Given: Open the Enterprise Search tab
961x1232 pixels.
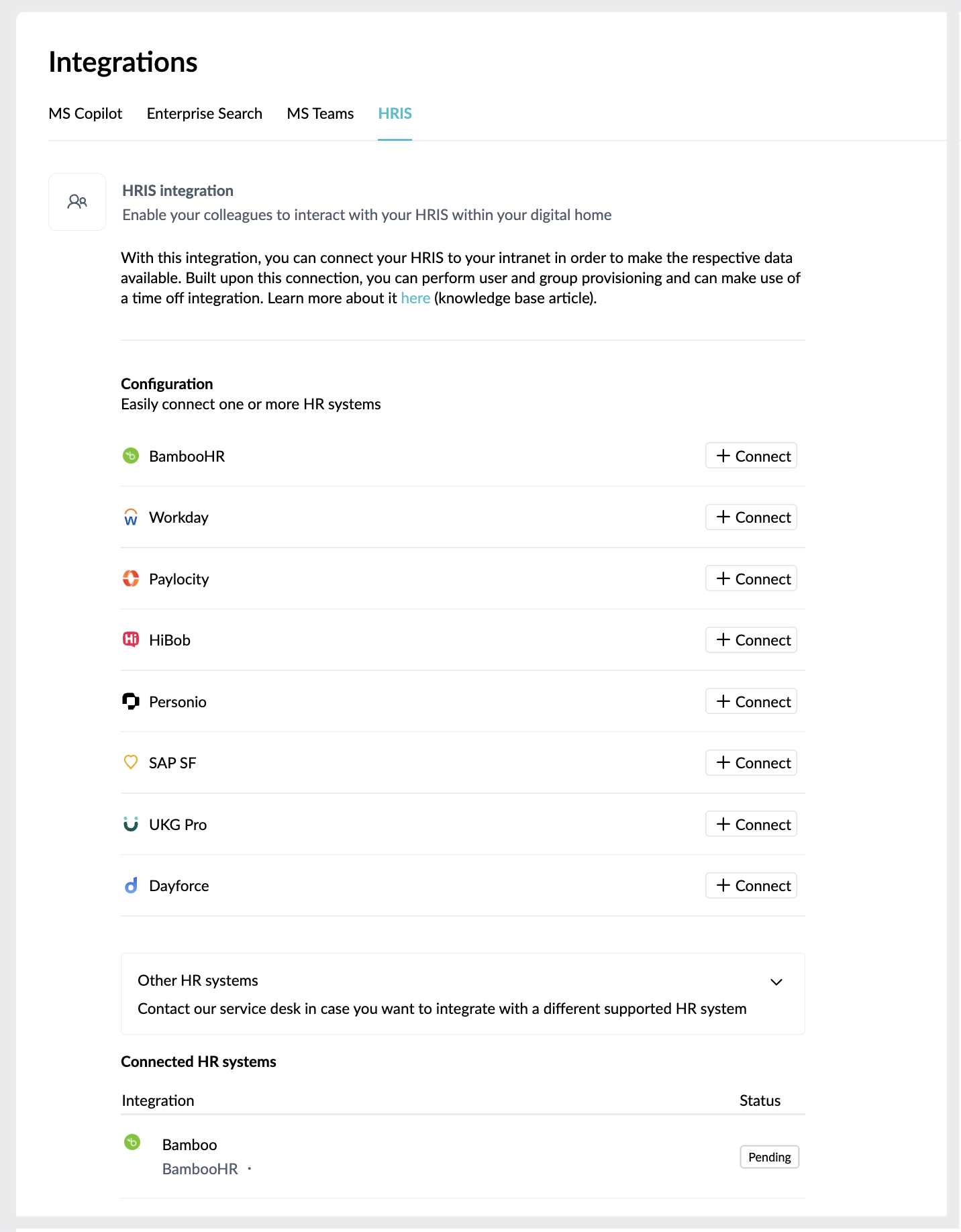Looking at the screenshot, I should click(205, 113).
